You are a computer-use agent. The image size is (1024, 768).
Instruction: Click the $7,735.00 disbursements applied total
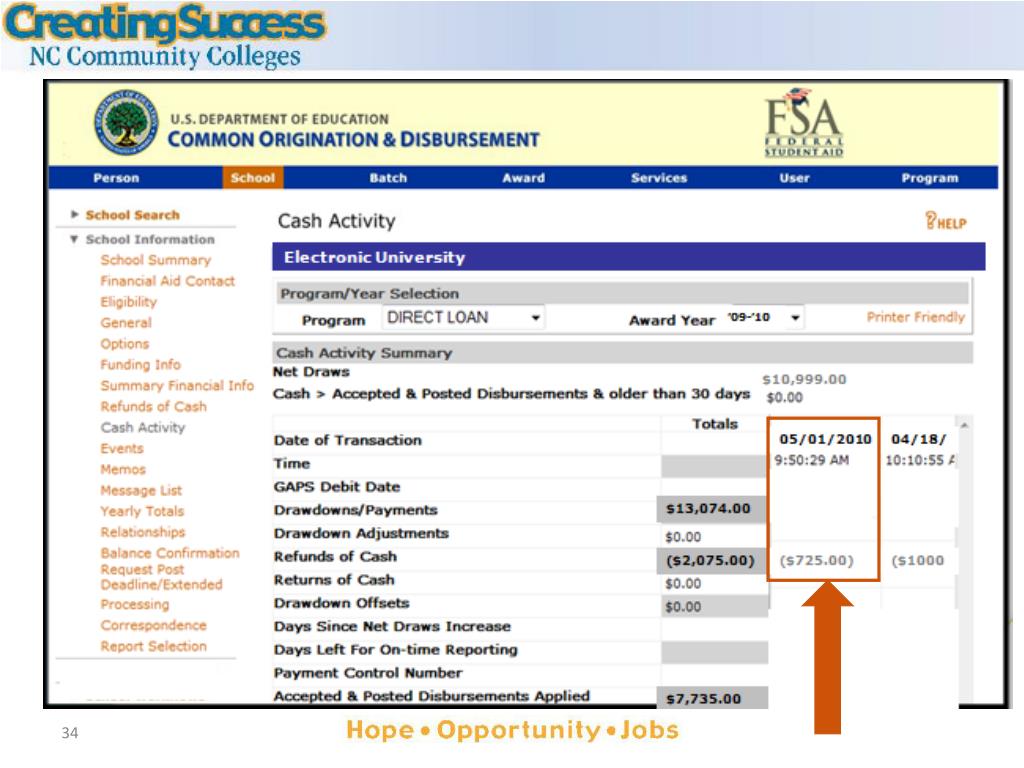pyautogui.click(x=703, y=699)
